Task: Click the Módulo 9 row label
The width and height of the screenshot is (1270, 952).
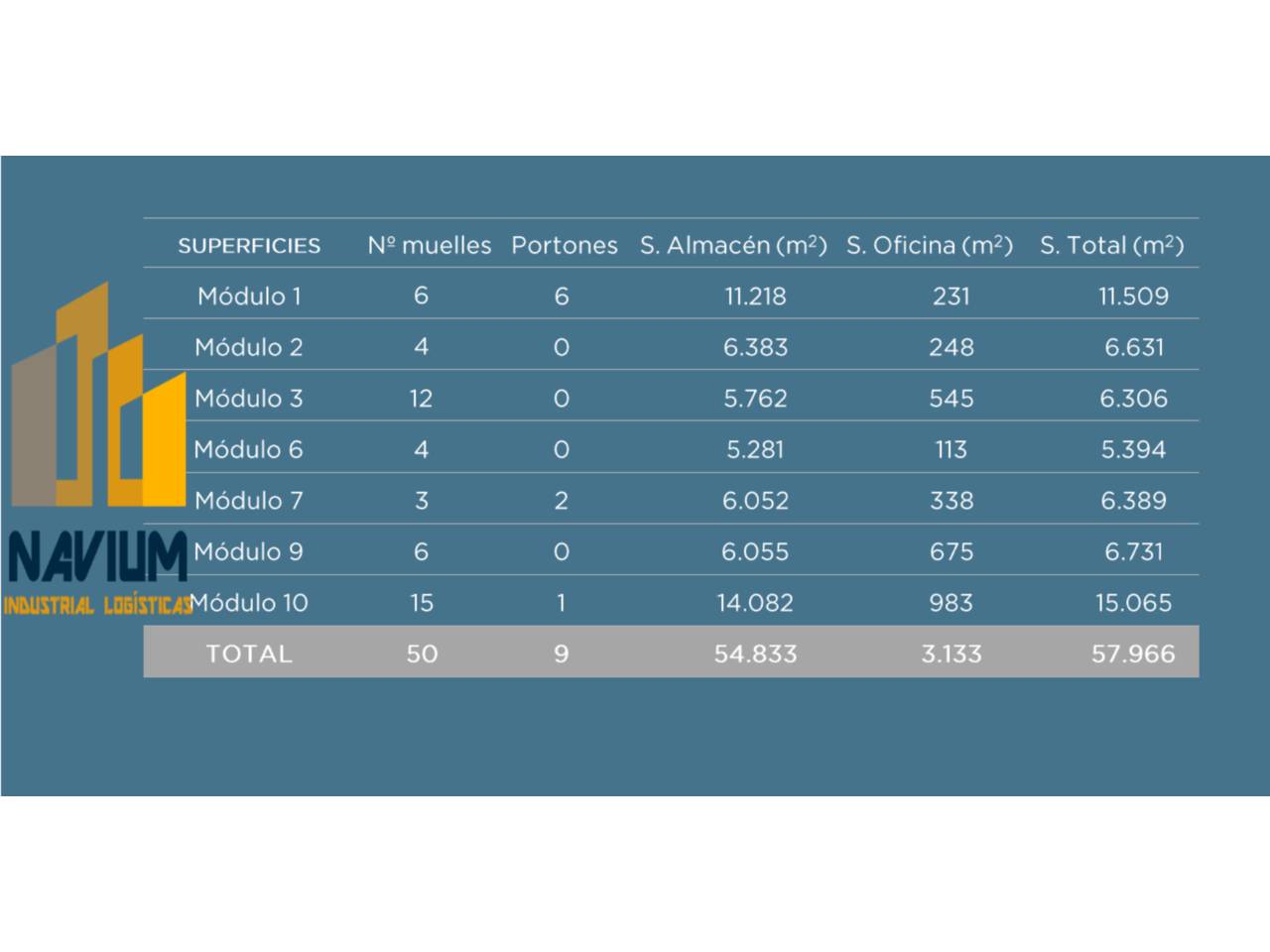Action: point(249,551)
